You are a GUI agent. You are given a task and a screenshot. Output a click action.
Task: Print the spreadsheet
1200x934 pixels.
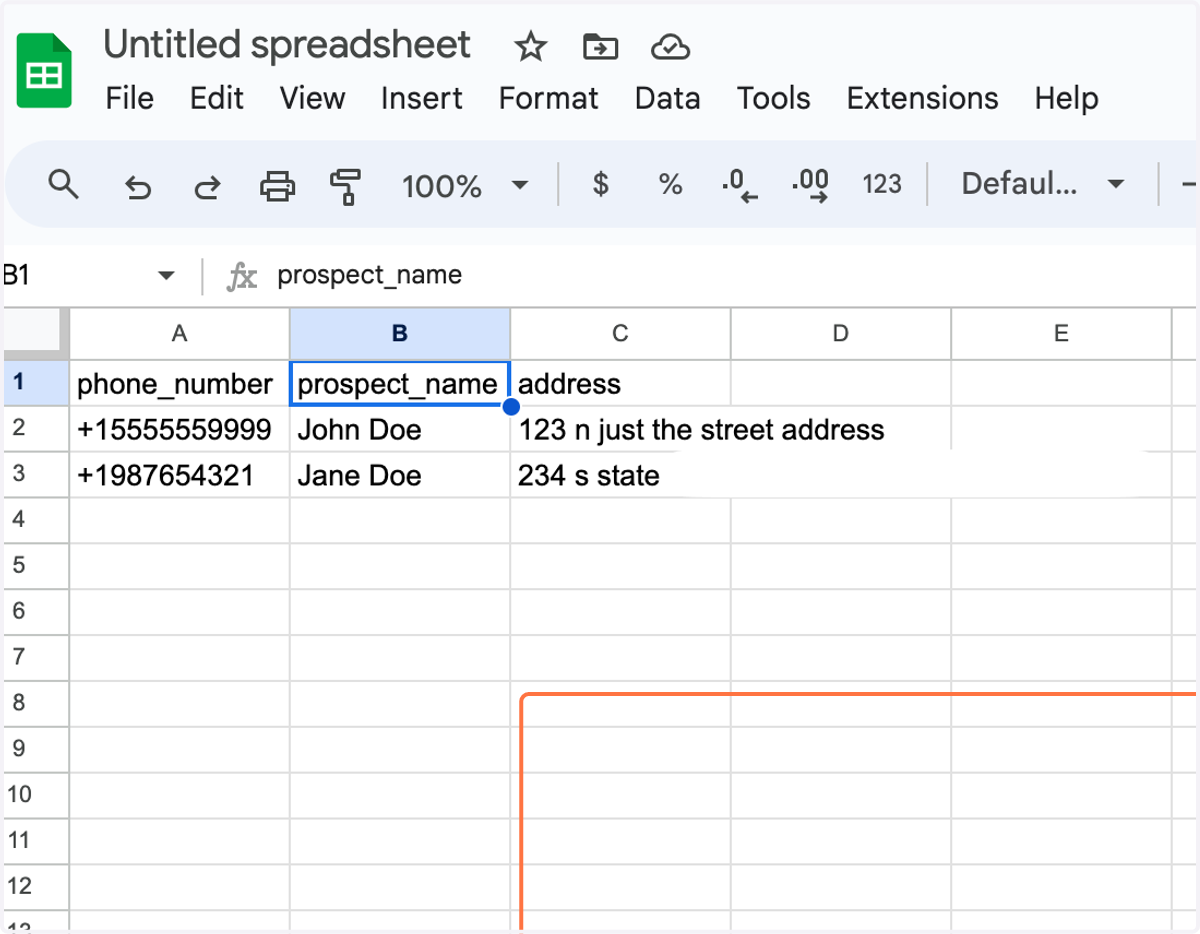coord(277,185)
